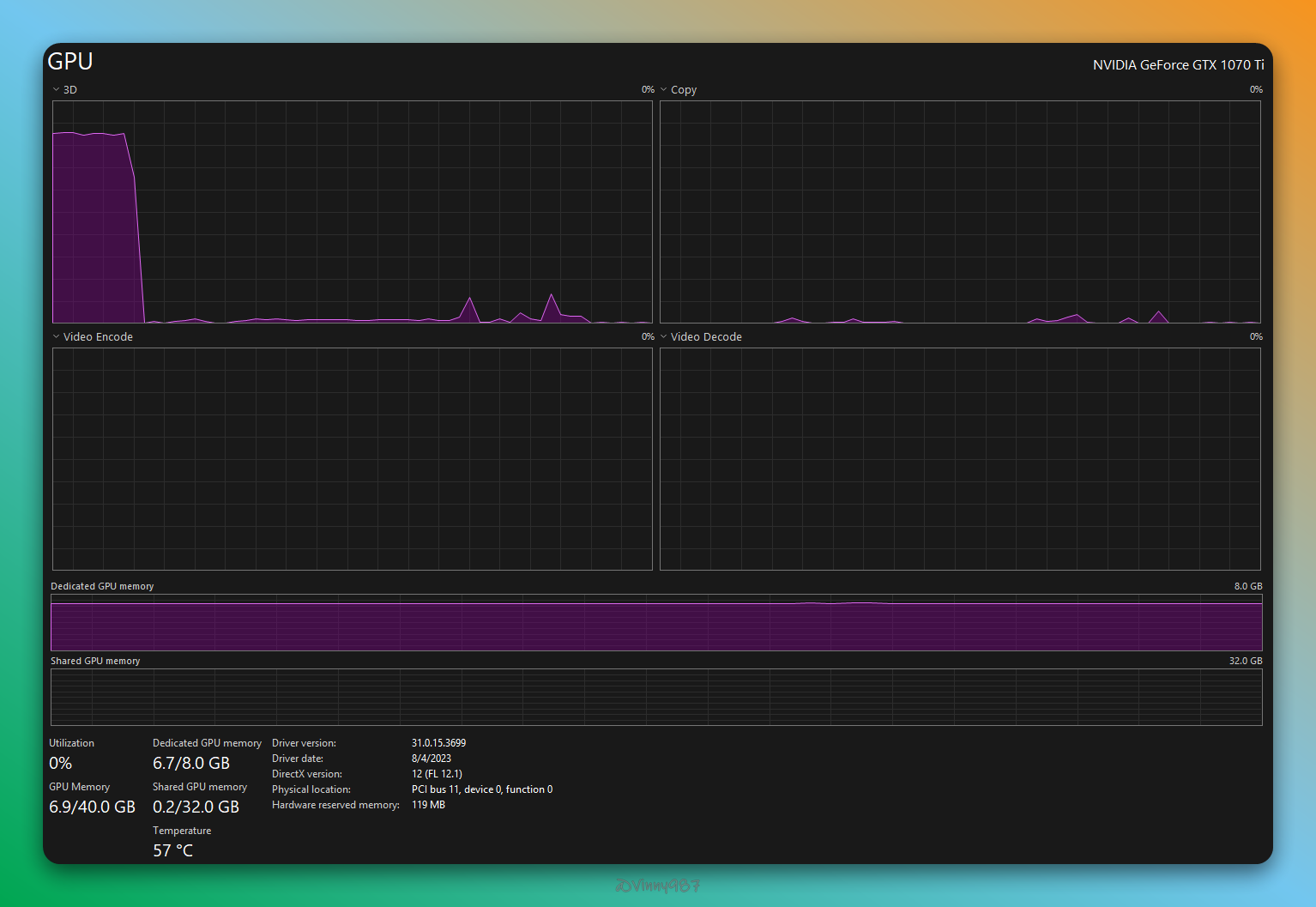Select the 0.2/32.0 GB shared memory value

click(196, 807)
